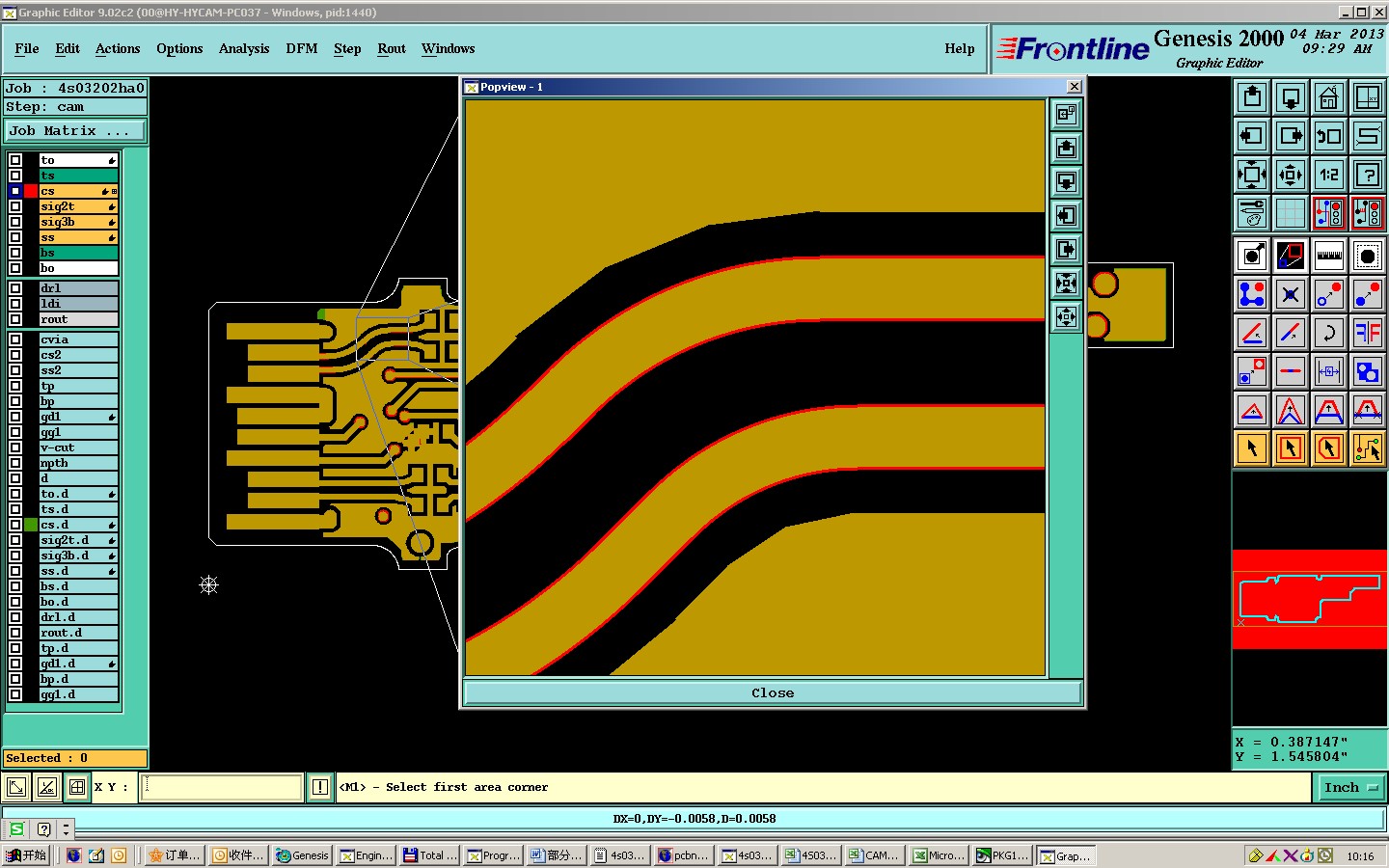Screen dimensions: 1389x868
Task: Open the Inch units dropdown
Action: click(1348, 787)
